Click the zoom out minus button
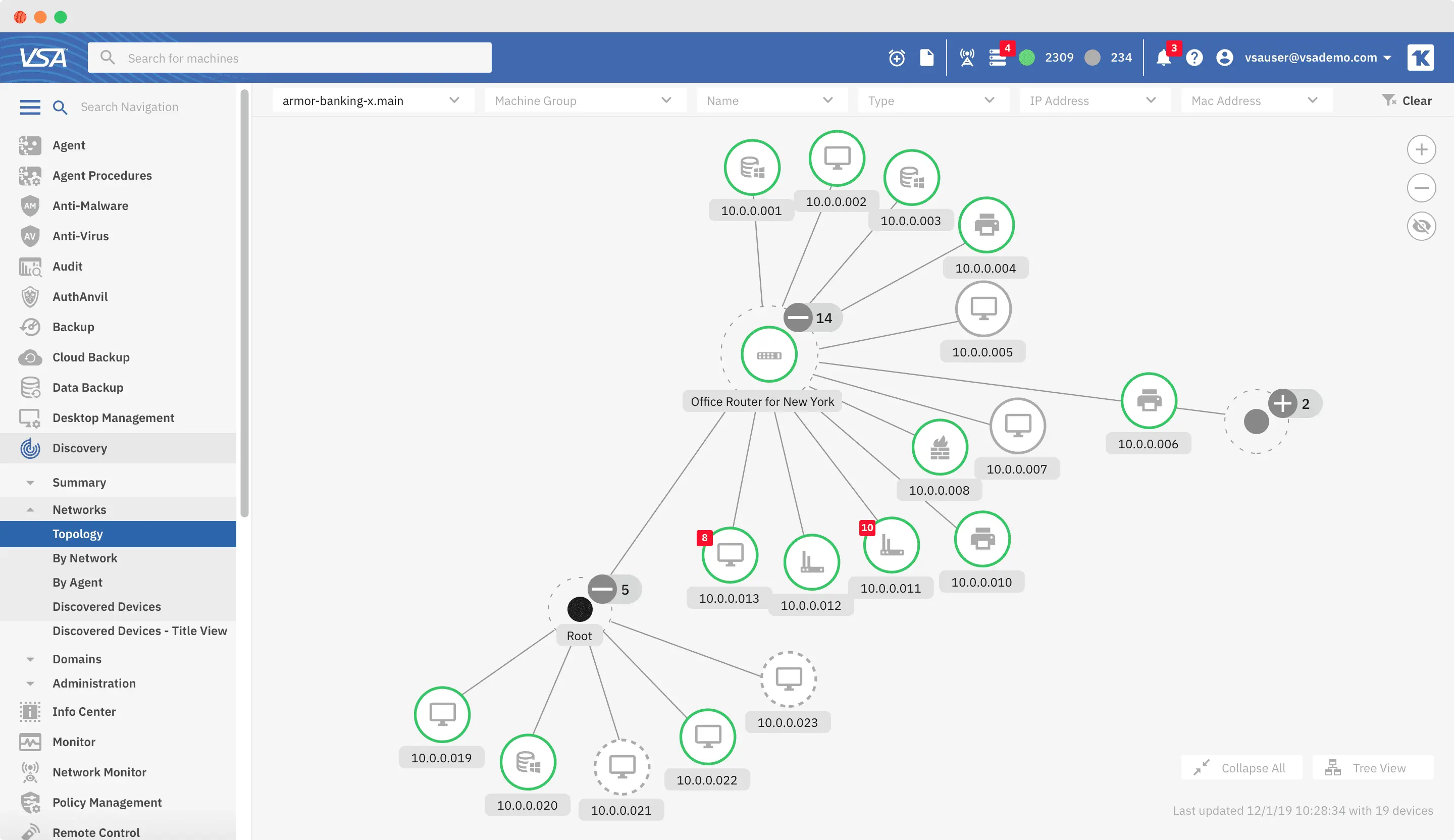The height and width of the screenshot is (840, 1454). pyautogui.click(x=1421, y=188)
